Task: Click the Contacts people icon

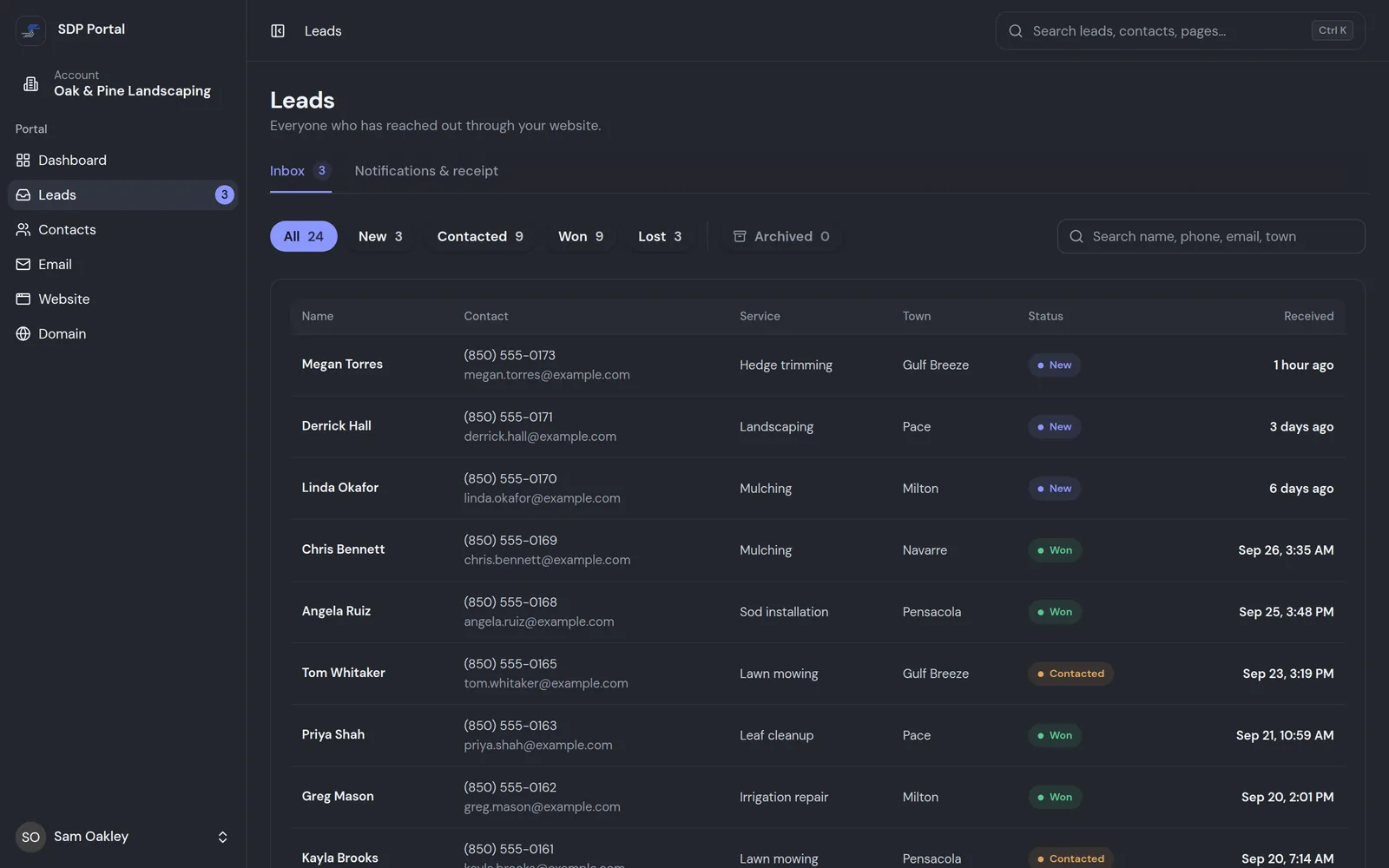Action: (23, 230)
